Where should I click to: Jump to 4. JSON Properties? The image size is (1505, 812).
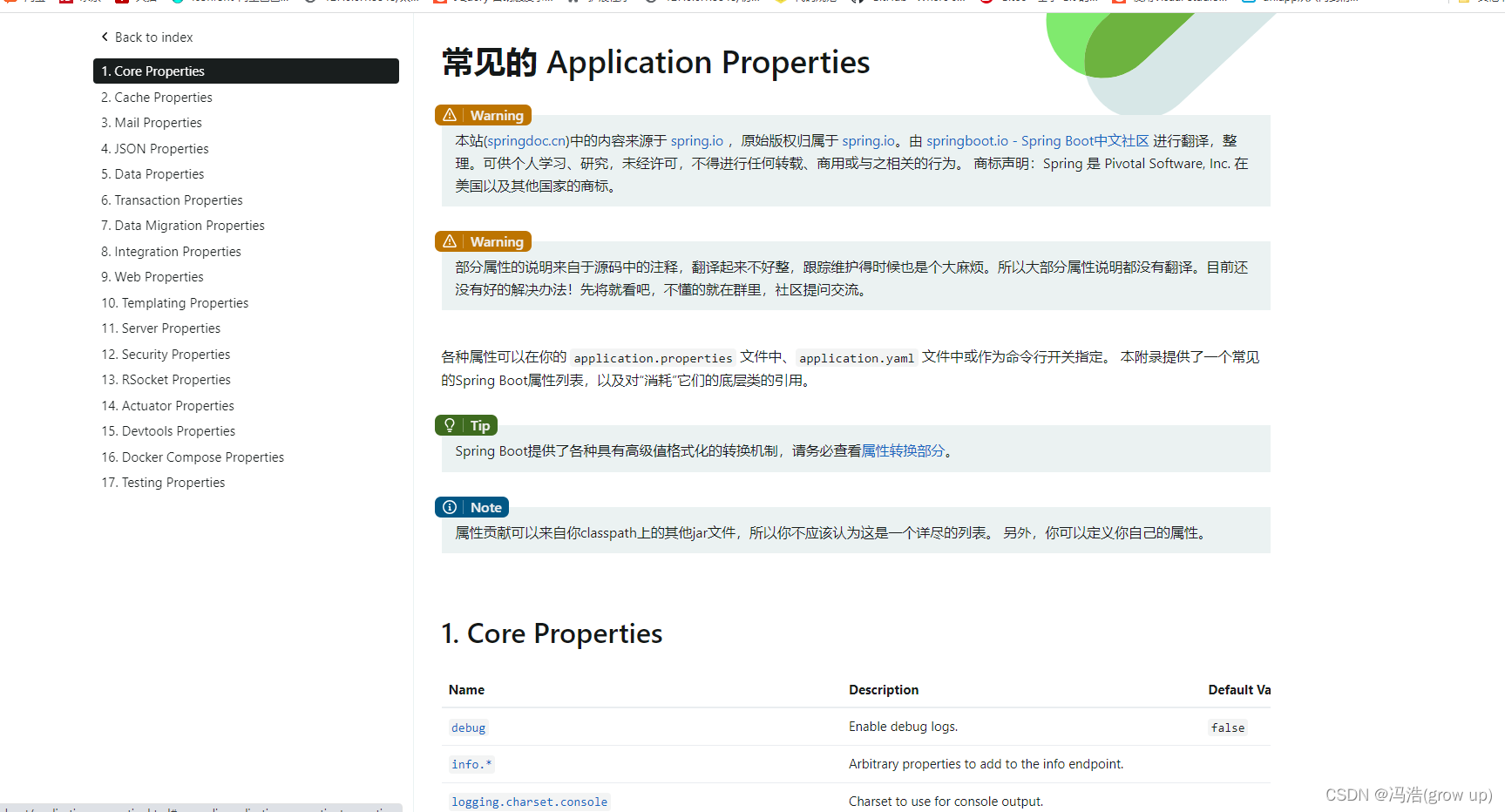155,149
